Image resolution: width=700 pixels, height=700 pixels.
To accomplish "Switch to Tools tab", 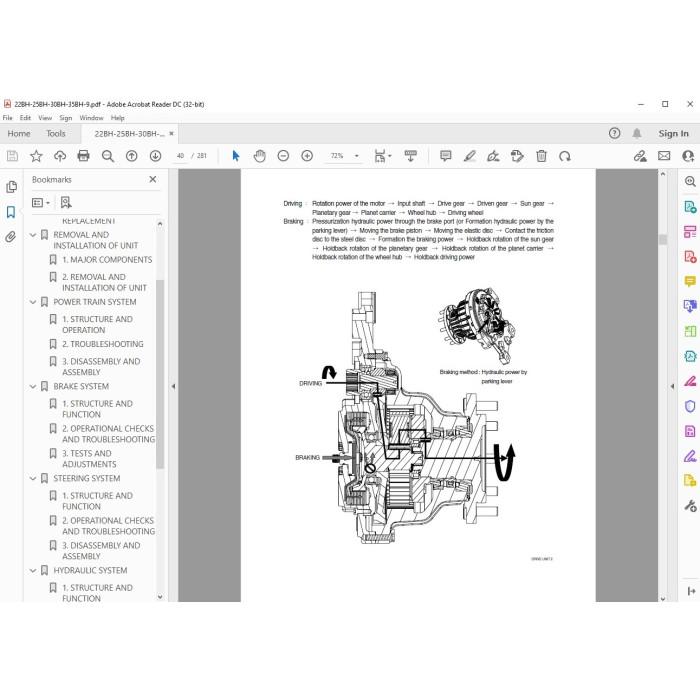I will 56,133.
